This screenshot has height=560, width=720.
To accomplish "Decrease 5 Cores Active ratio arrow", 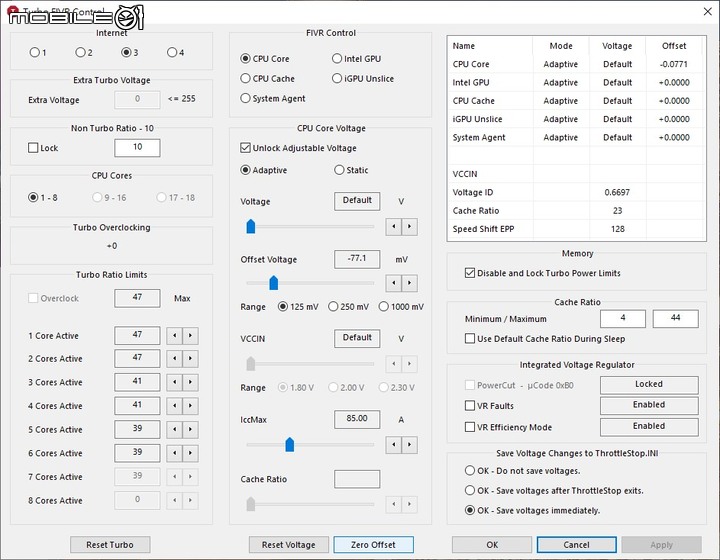I will (174, 430).
